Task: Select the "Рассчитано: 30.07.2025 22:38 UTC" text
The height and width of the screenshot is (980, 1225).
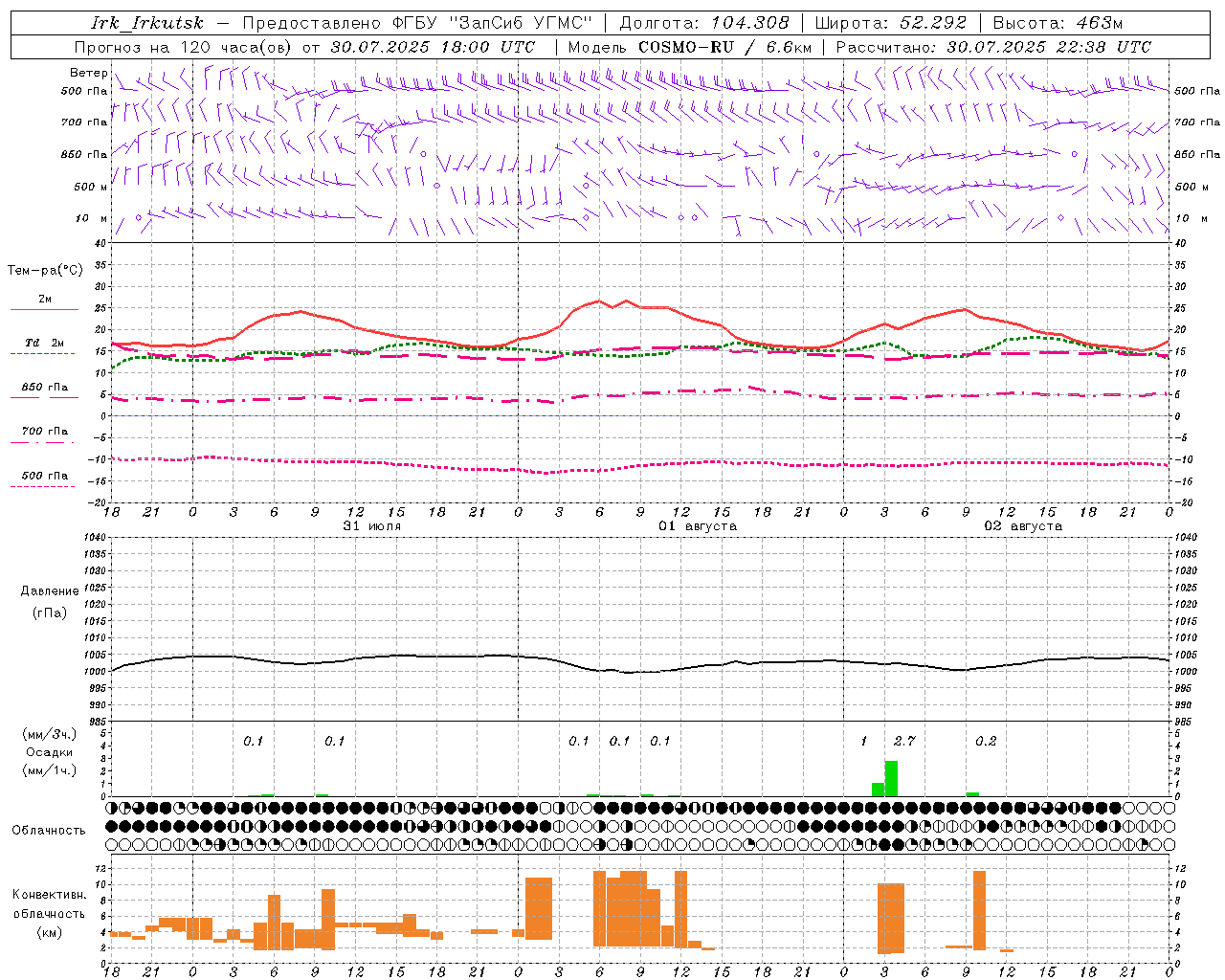Action: [993, 47]
